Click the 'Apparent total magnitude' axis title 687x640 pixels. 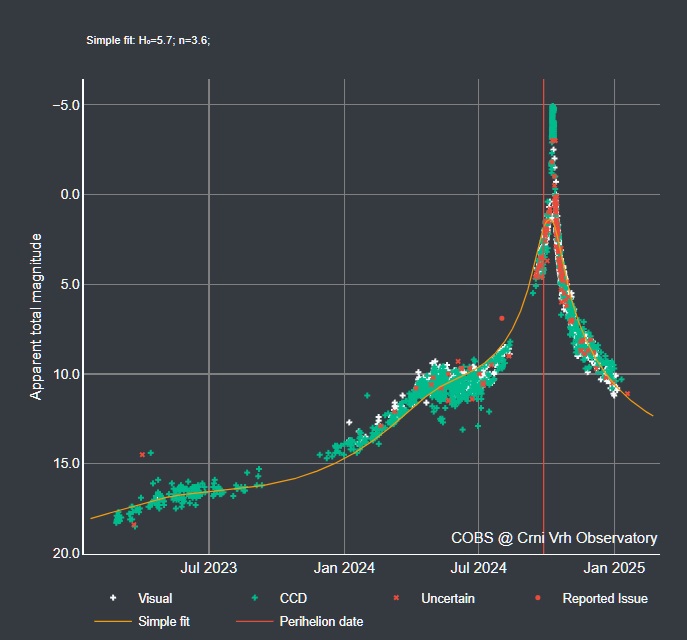(x=36, y=316)
